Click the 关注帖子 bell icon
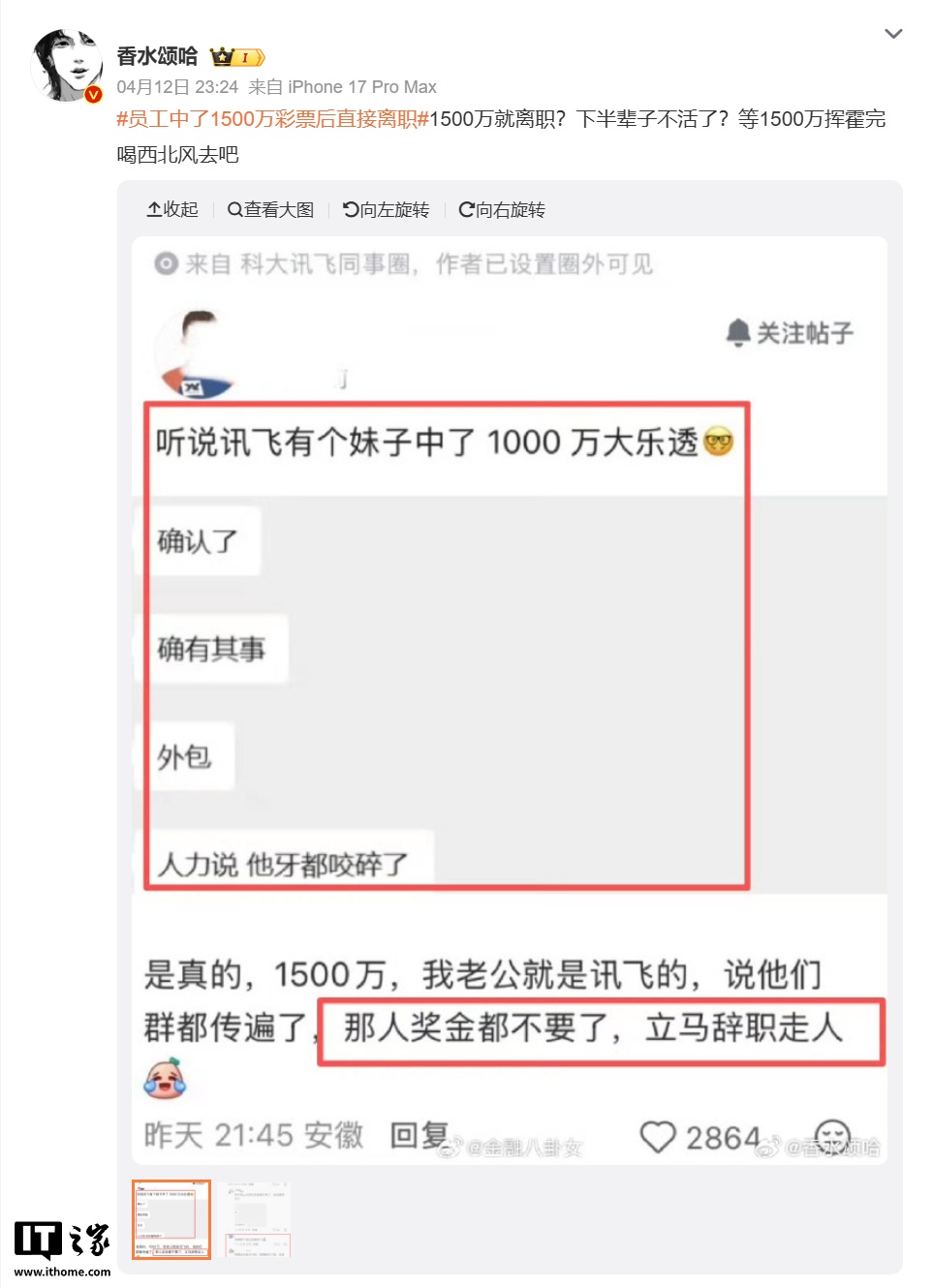932x1288 pixels. [x=739, y=333]
